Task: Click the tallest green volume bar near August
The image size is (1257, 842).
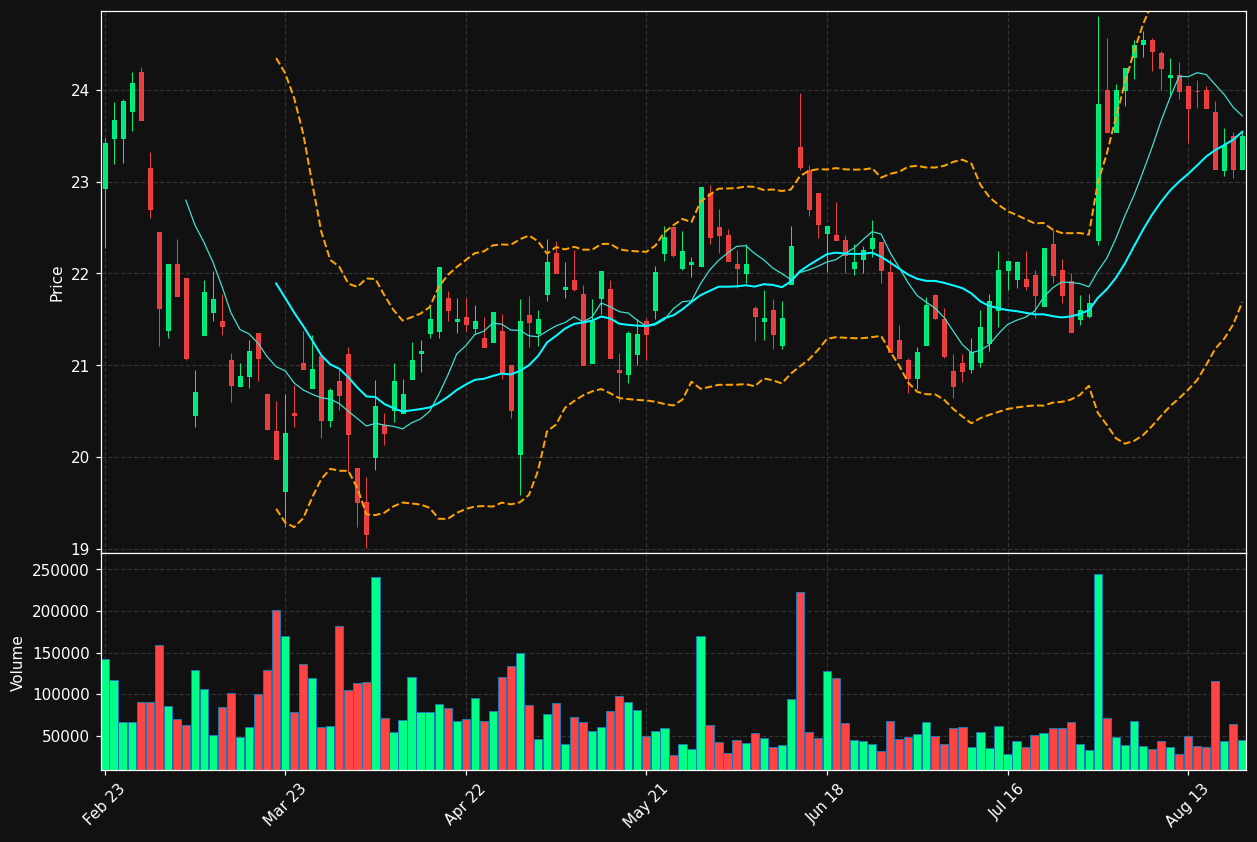Action: (1098, 672)
